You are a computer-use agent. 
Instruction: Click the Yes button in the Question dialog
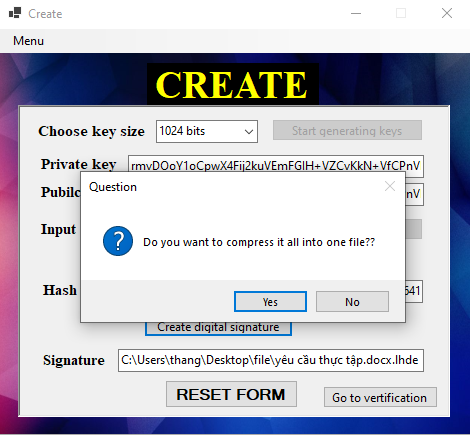pos(270,302)
